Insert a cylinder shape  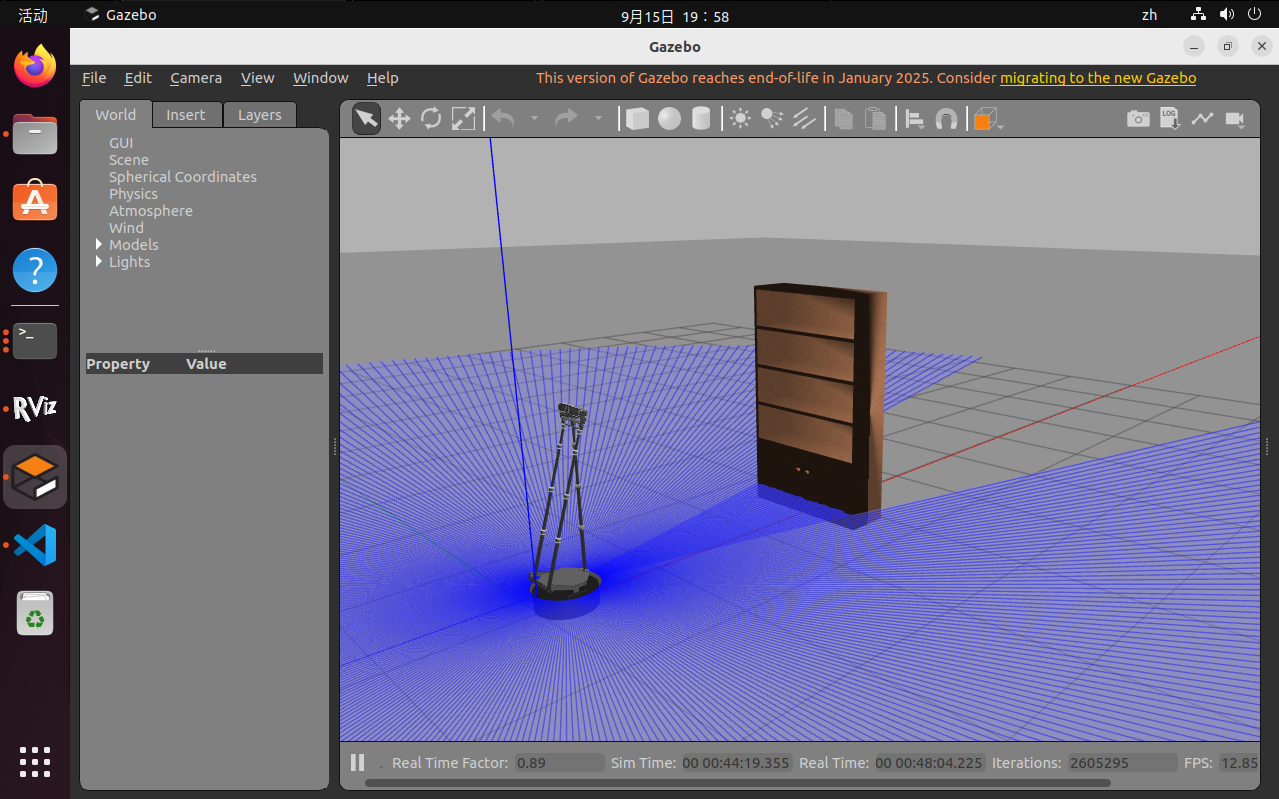click(701, 119)
